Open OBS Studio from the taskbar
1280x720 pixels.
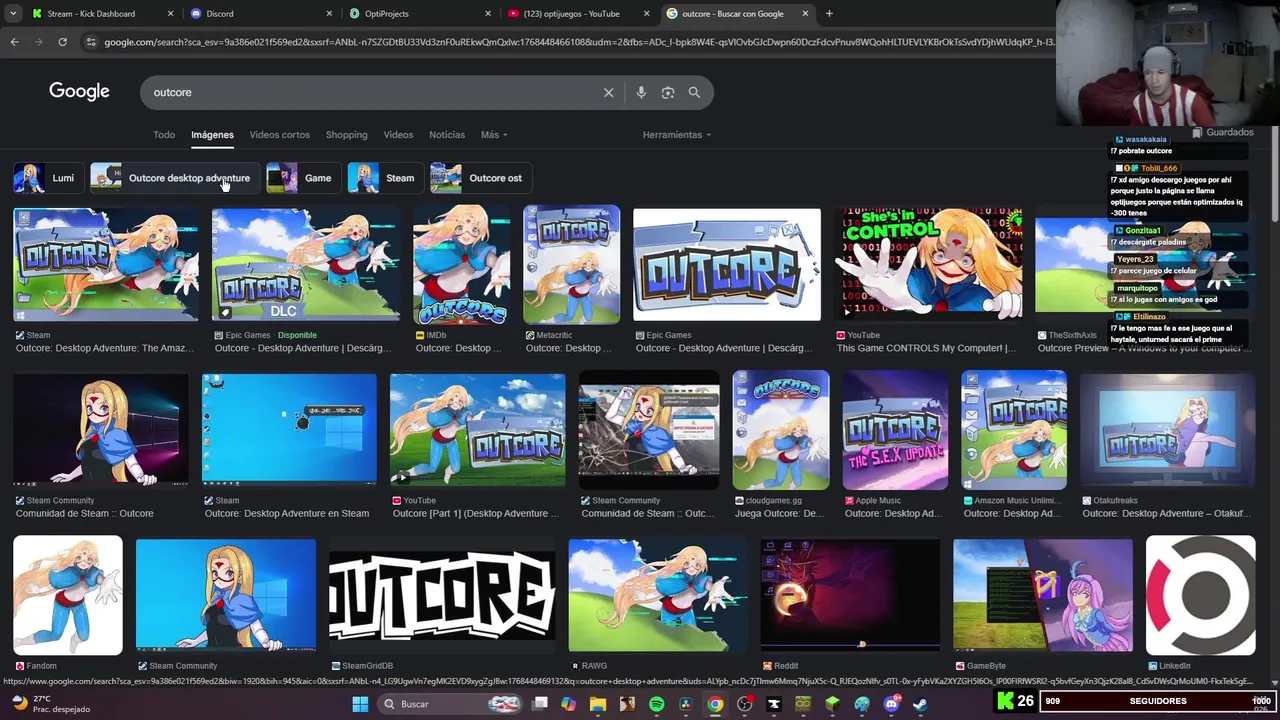(745, 704)
